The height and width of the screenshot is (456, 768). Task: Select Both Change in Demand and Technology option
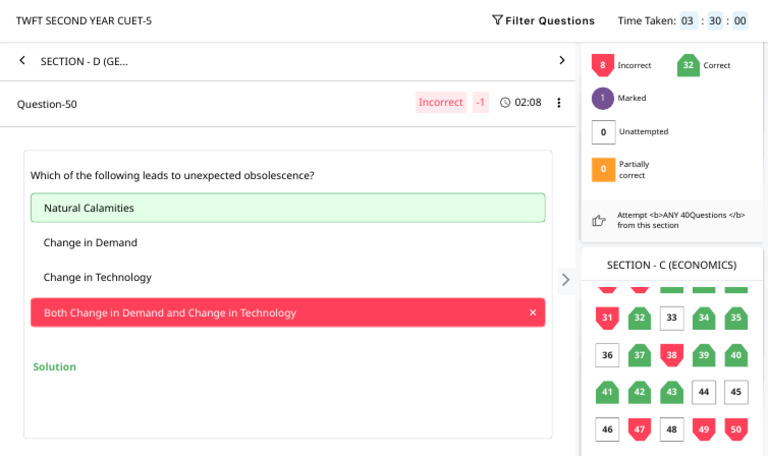[288, 312]
